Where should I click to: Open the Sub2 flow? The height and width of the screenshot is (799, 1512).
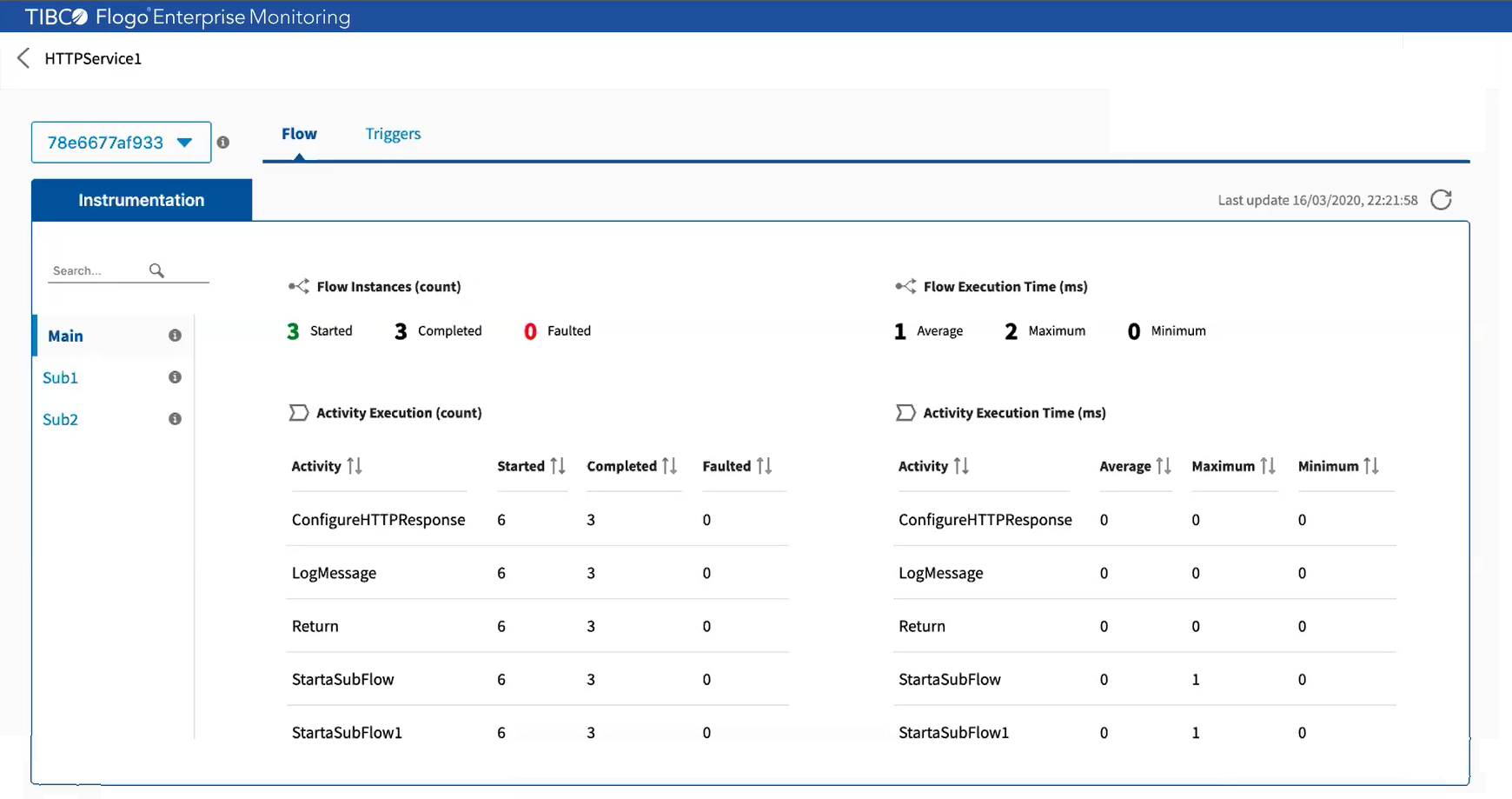(61, 419)
